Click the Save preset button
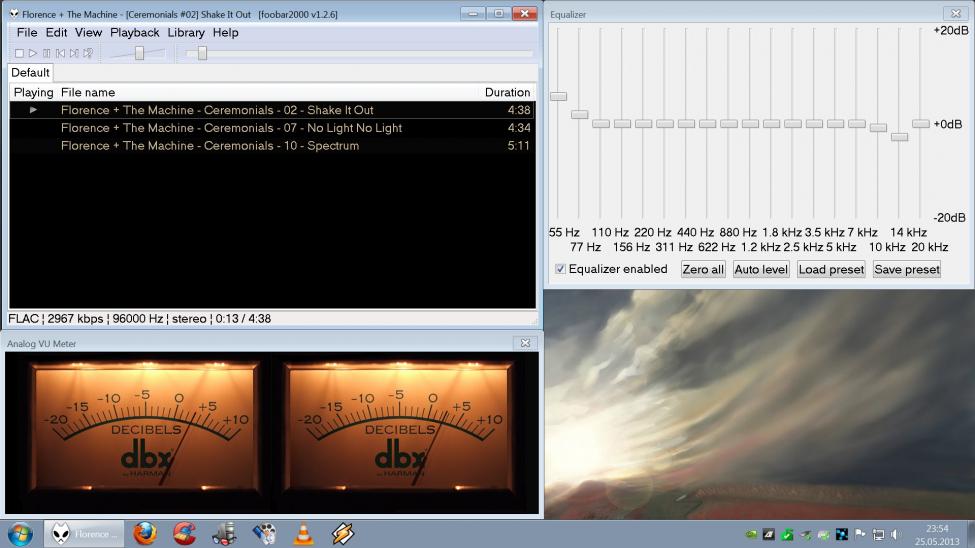 (x=907, y=269)
